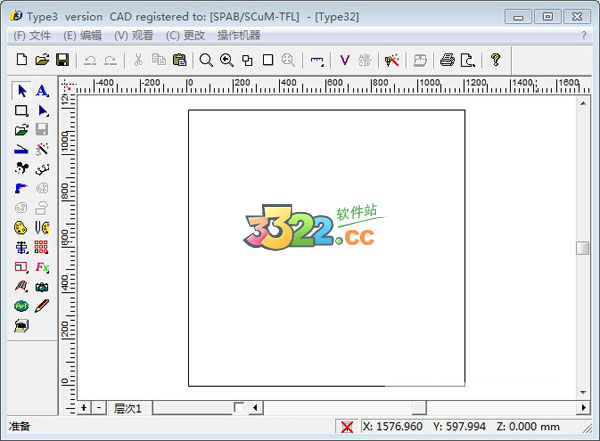Click the ruler origin corner icon
Image resolution: width=600 pixels, height=441 pixels.
pos(68,86)
